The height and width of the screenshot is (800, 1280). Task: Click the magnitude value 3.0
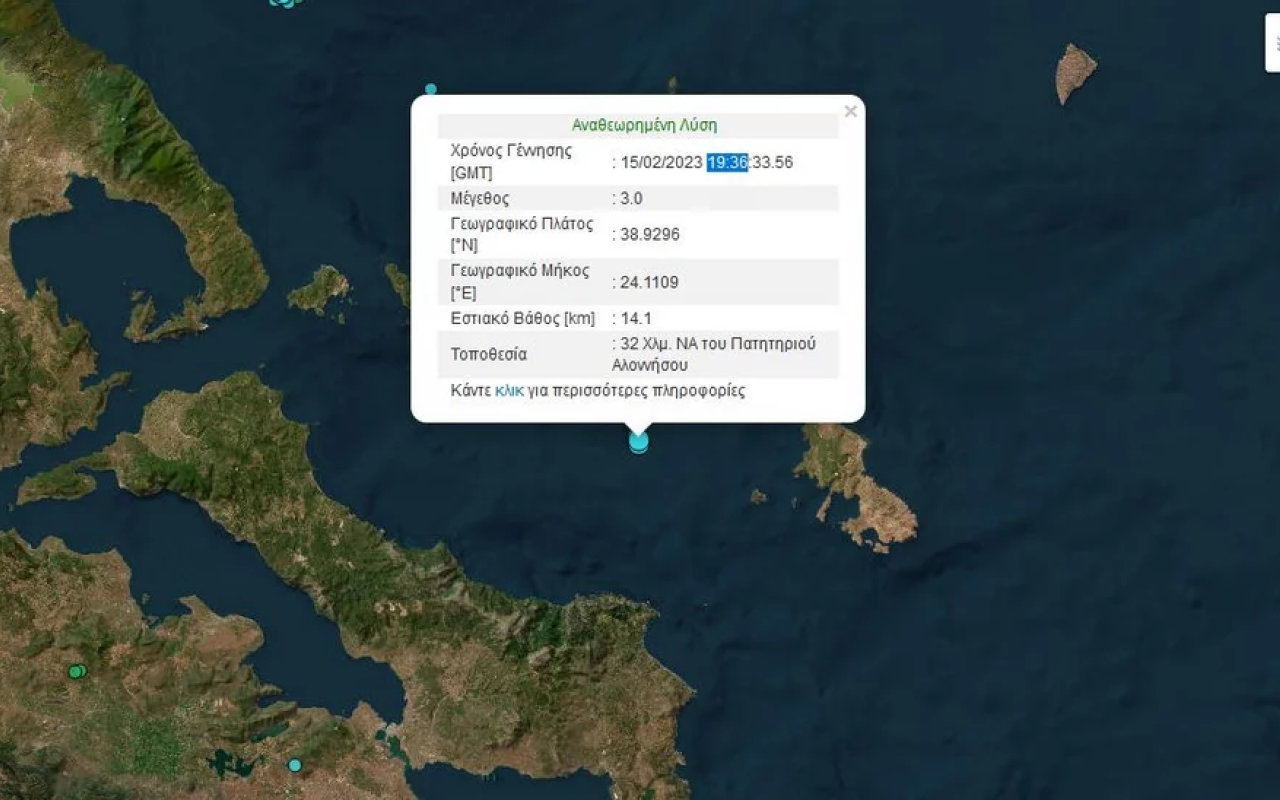click(x=631, y=198)
